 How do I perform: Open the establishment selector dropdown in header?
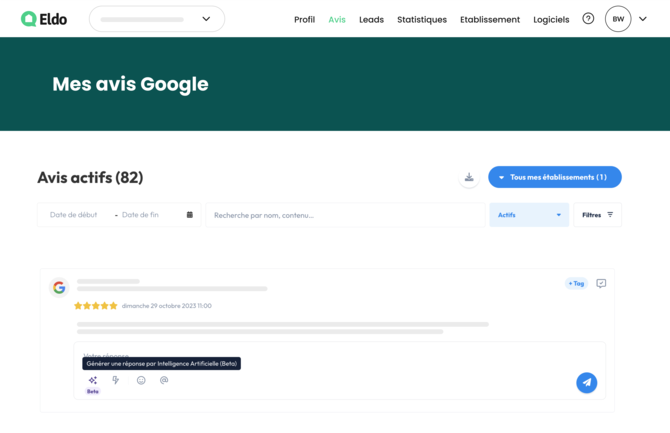point(157,19)
